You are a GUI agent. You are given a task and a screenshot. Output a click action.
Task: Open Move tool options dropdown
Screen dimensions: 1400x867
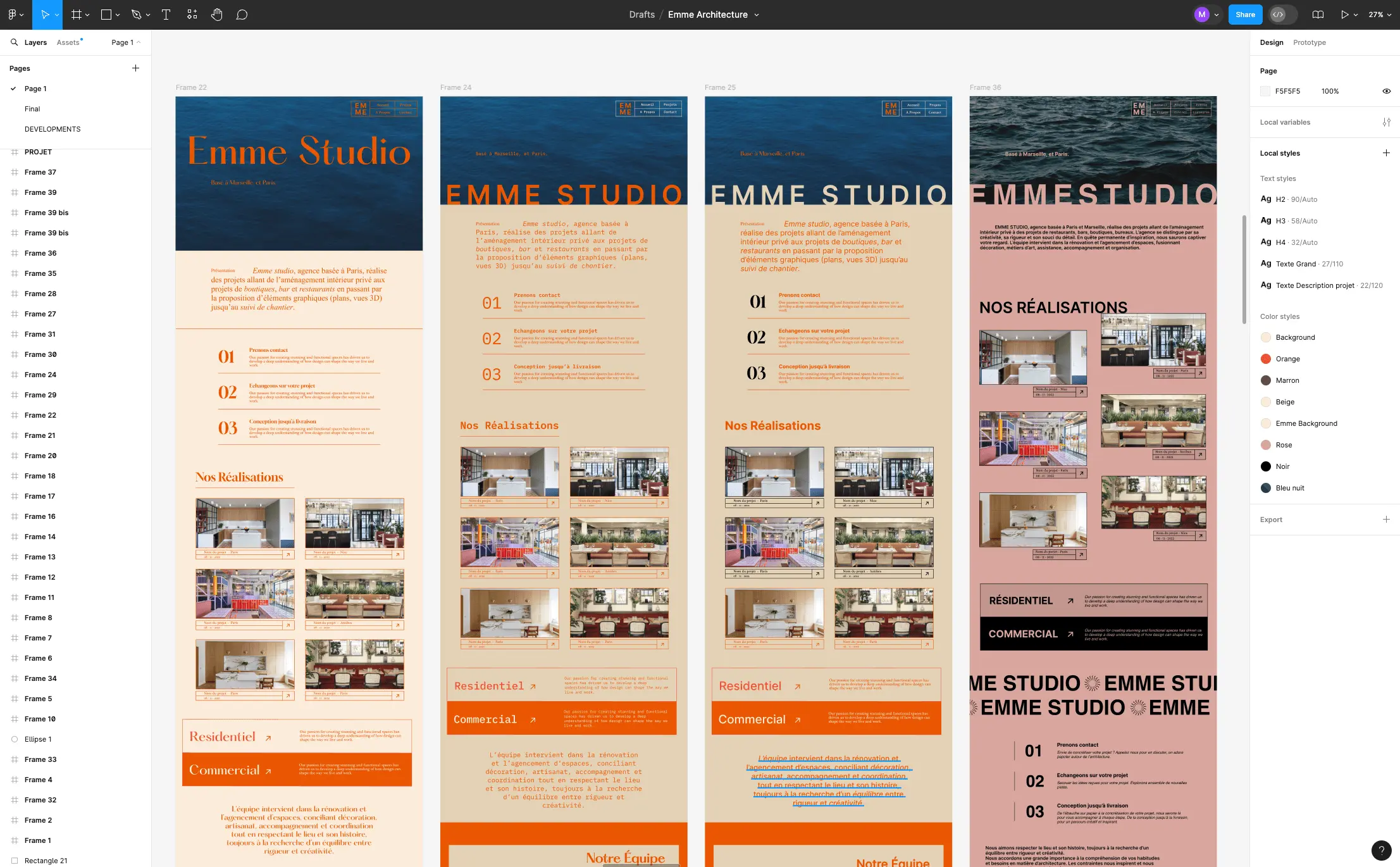tap(57, 15)
